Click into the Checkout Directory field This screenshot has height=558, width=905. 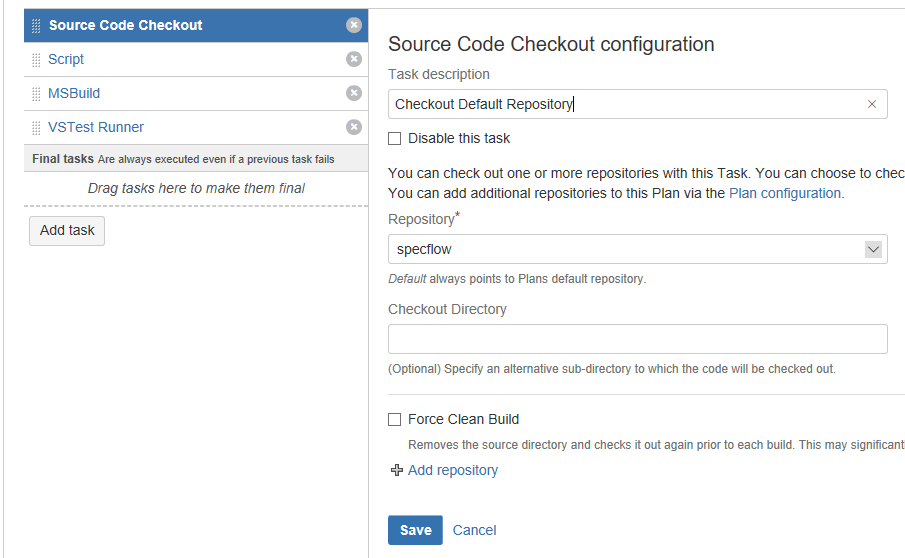click(637, 339)
